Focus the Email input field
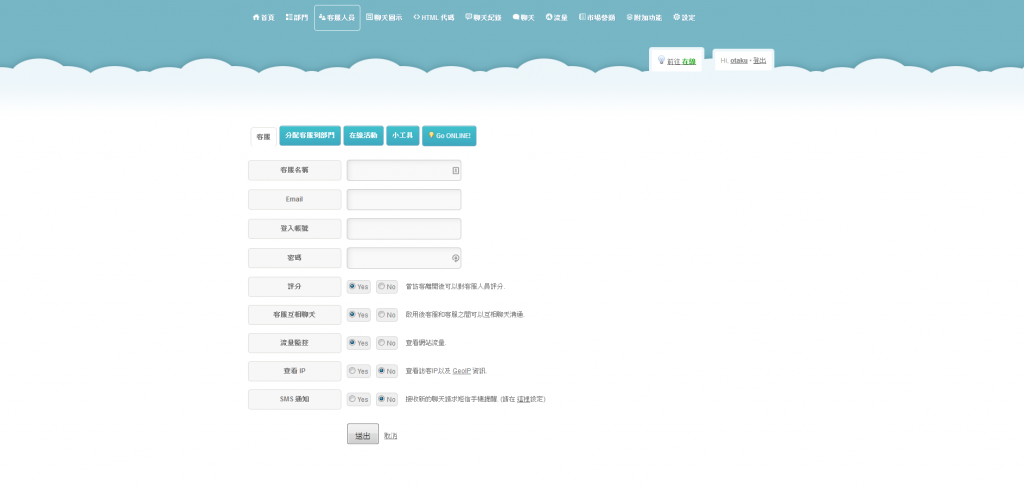 [404, 199]
